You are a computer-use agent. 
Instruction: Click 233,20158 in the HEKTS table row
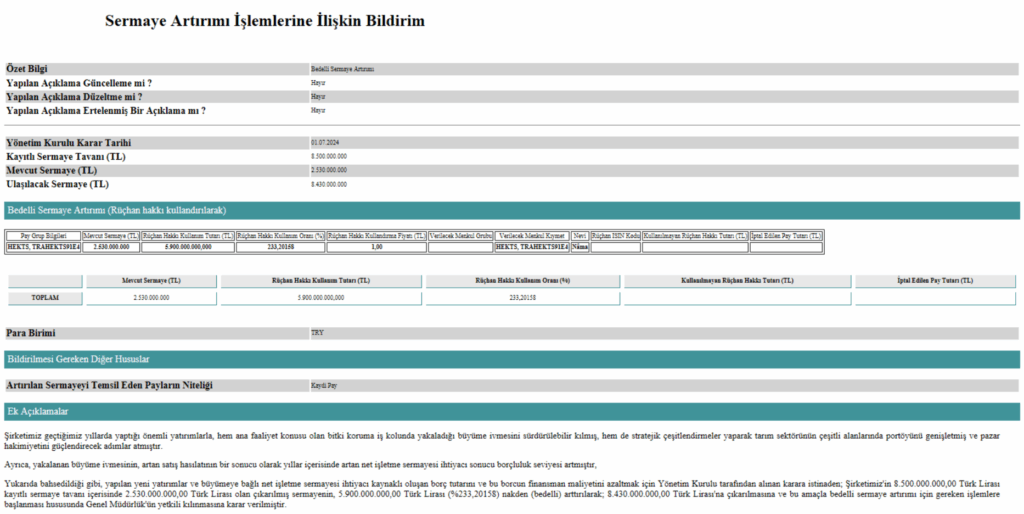click(280, 247)
